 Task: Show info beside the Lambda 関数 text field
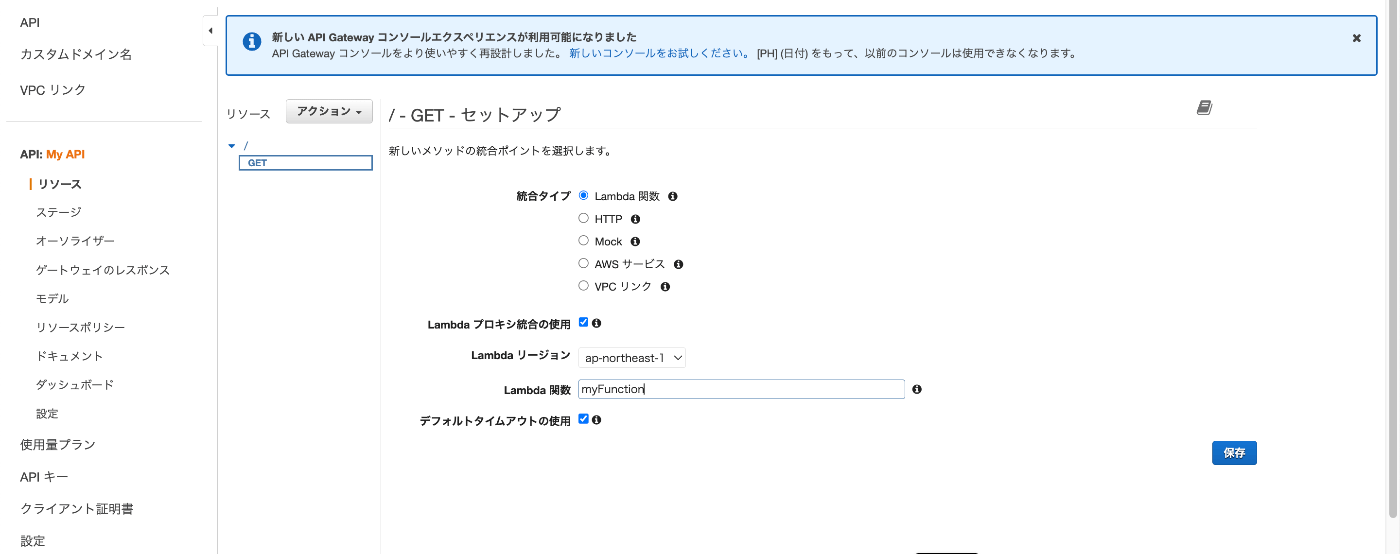pos(917,389)
